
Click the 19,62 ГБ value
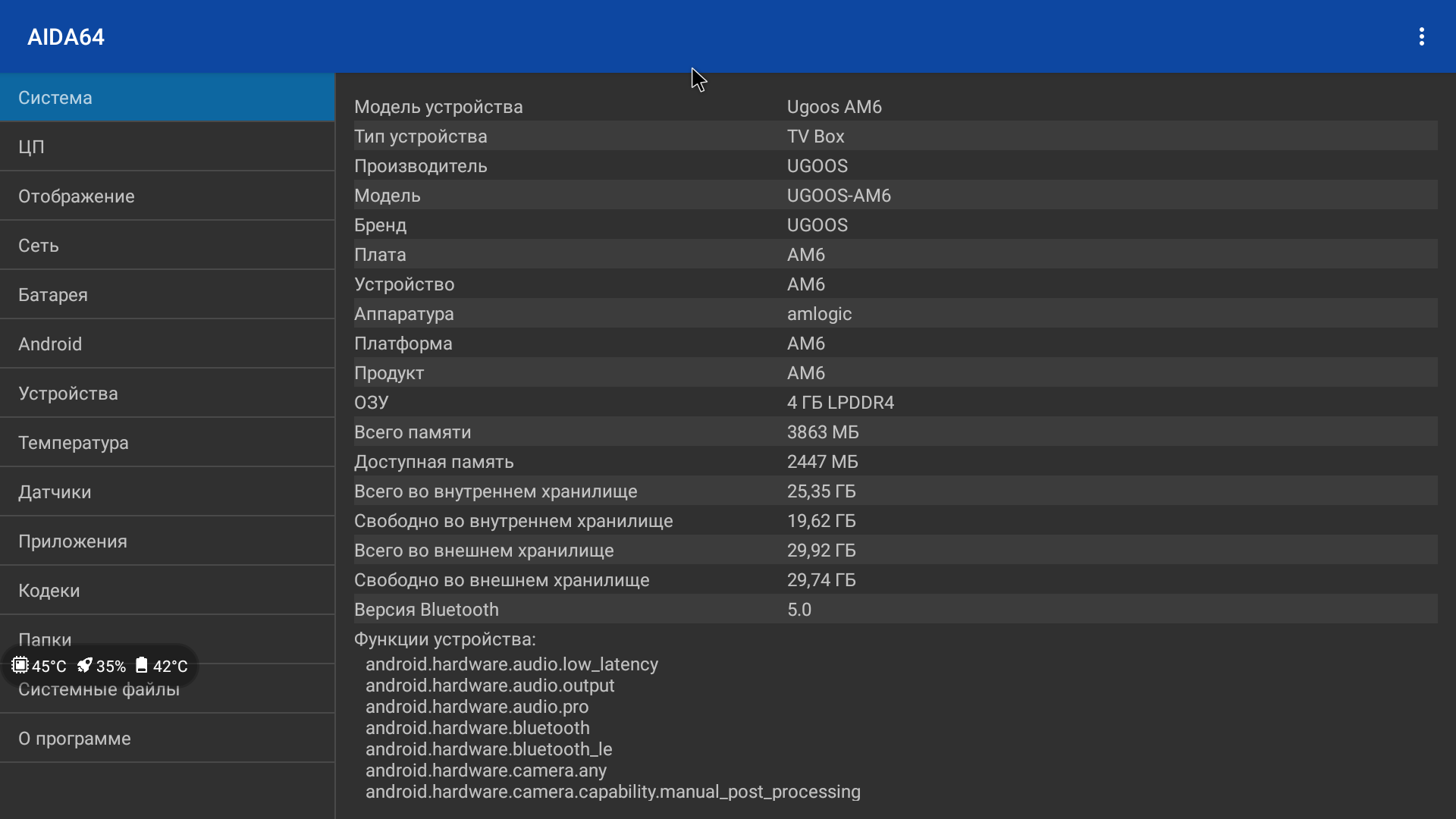pyautogui.click(x=821, y=521)
